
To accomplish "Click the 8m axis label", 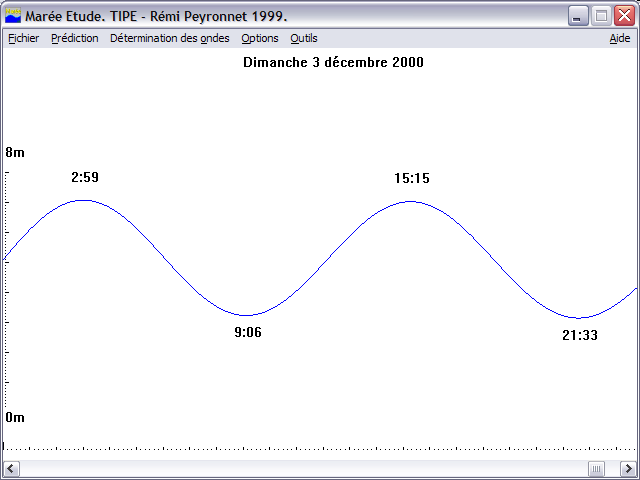I will pos(15,153).
